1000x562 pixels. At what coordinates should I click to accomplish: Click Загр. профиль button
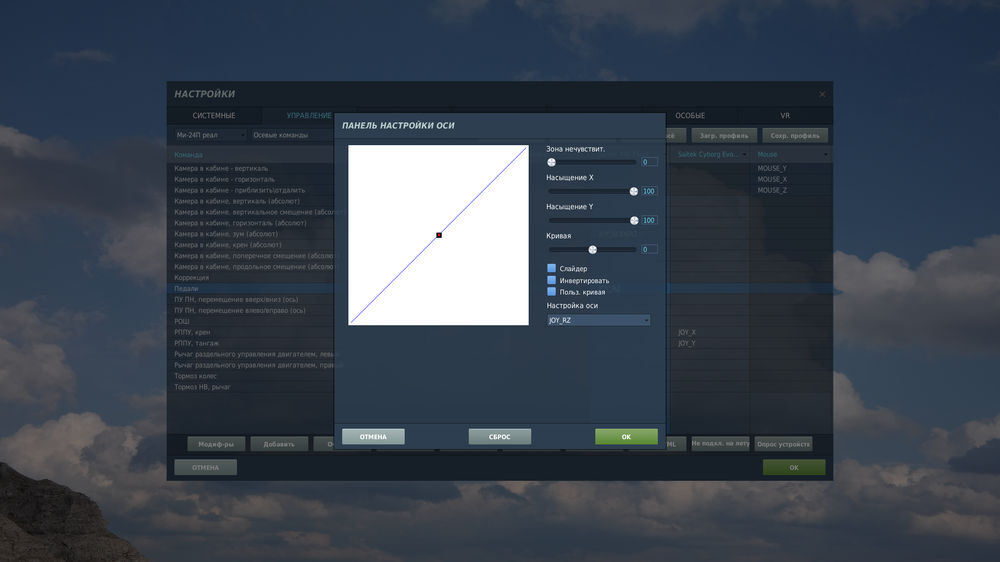[724, 135]
